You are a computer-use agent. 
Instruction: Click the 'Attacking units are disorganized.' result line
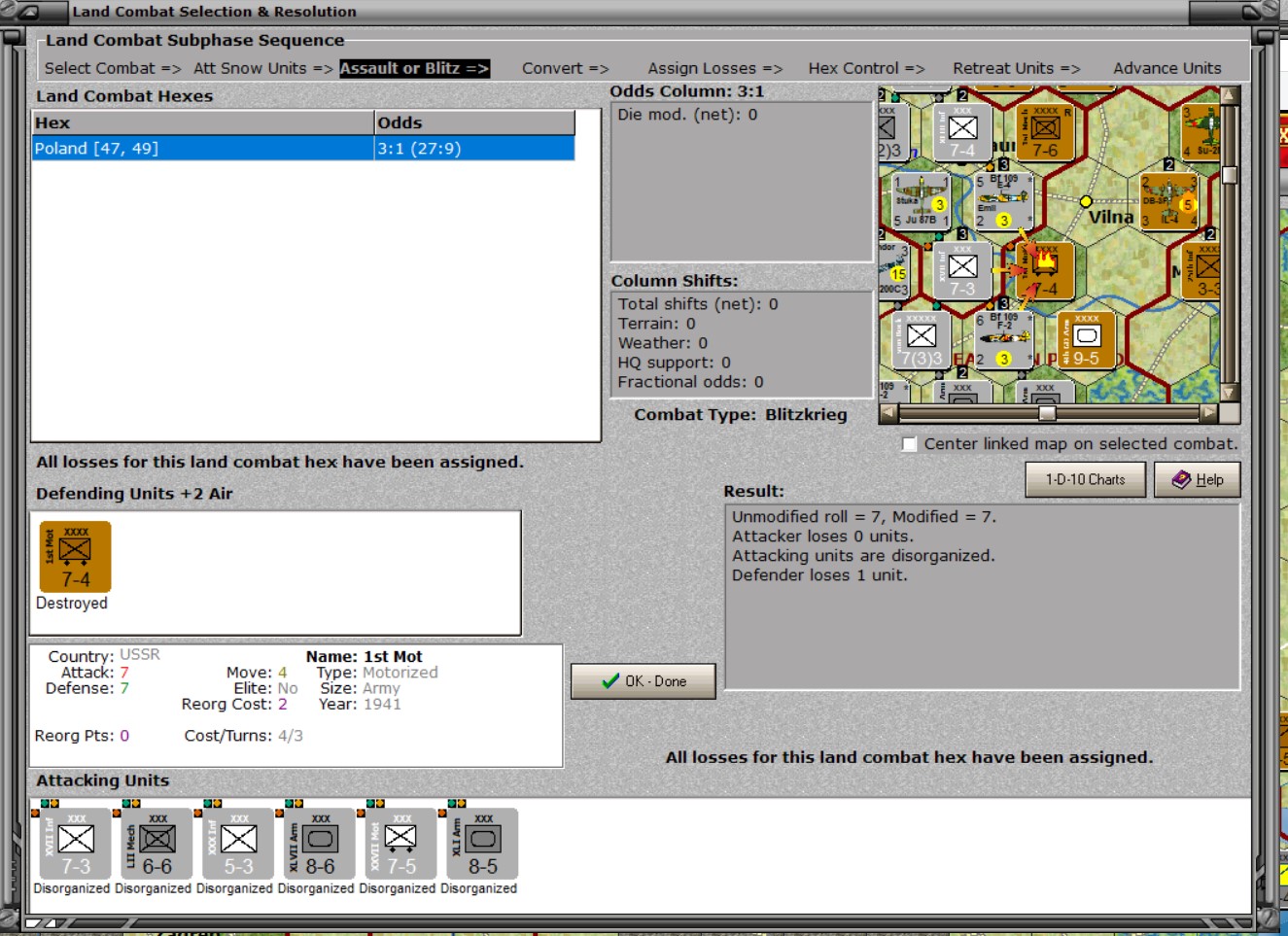click(863, 556)
